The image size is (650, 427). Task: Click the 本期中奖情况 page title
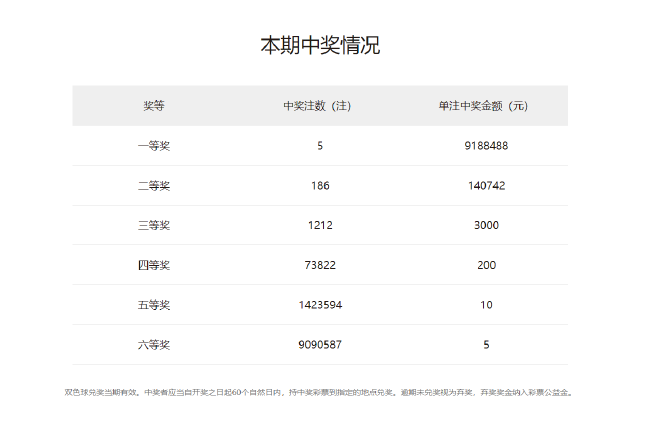(320, 46)
